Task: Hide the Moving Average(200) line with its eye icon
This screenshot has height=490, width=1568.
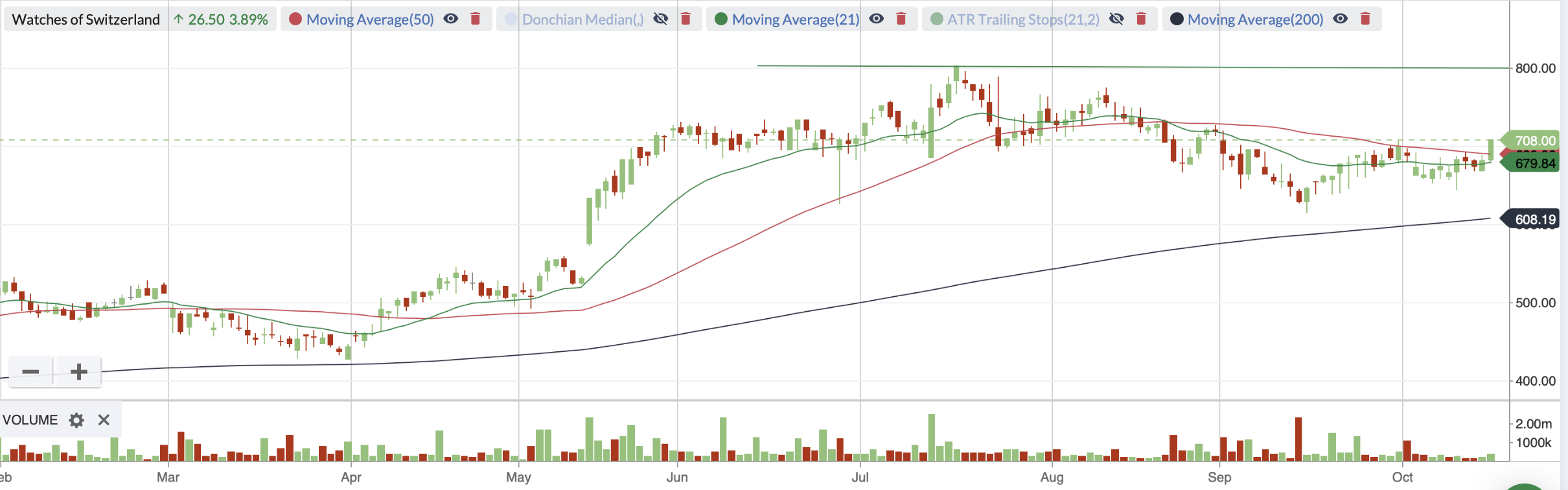Action: click(x=1340, y=19)
